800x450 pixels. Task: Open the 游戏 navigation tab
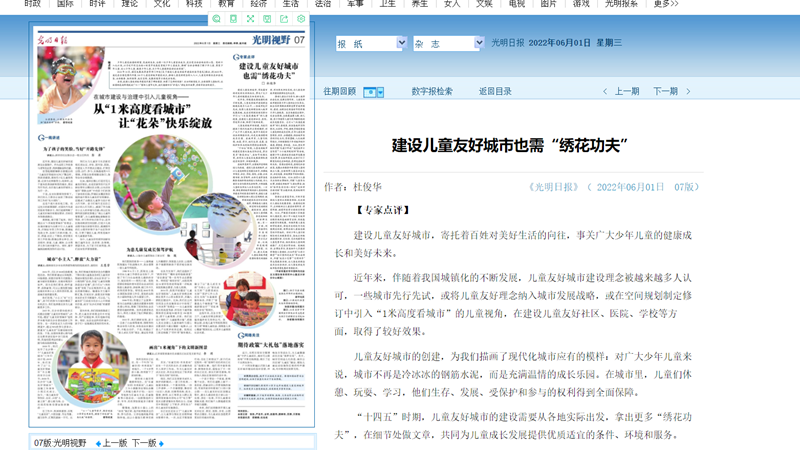point(581,4)
